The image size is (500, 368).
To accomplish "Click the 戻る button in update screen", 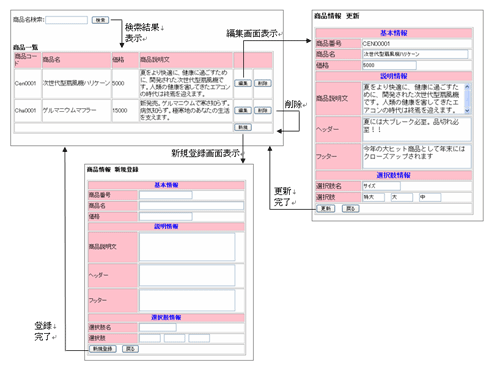I will tap(350, 209).
